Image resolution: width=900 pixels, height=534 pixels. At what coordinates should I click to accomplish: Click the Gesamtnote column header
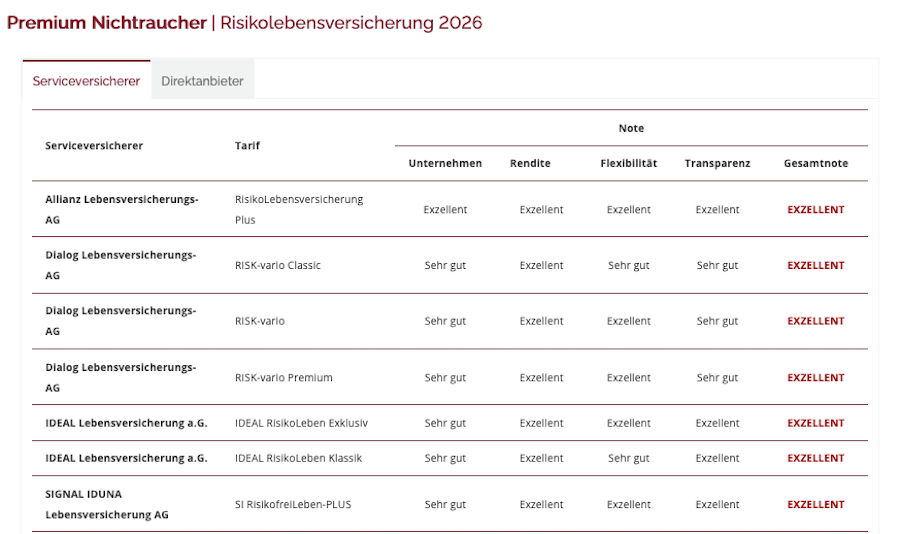pyautogui.click(x=815, y=163)
